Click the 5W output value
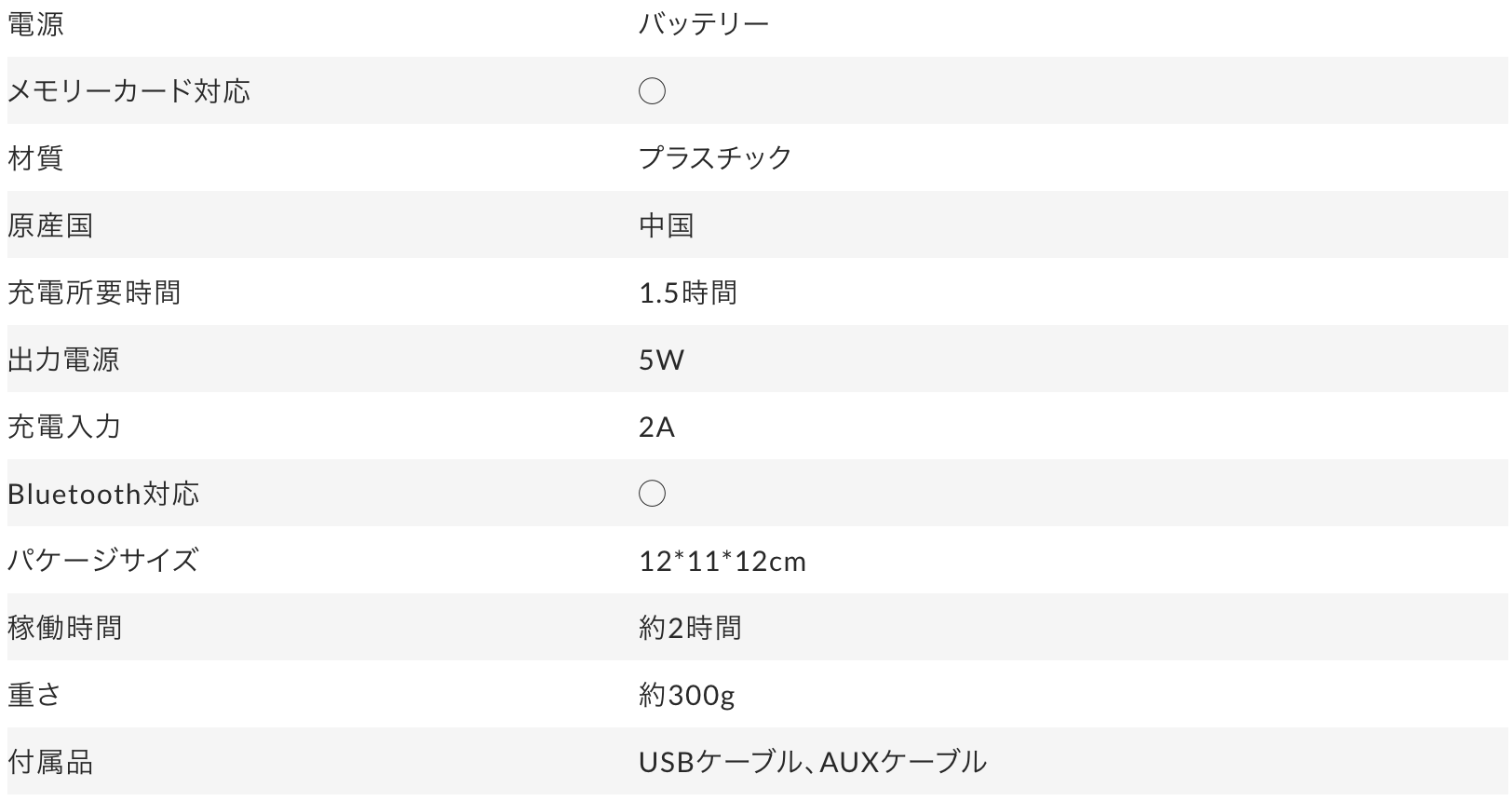1512x801 pixels. pyautogui.click(x=661, y=360)
